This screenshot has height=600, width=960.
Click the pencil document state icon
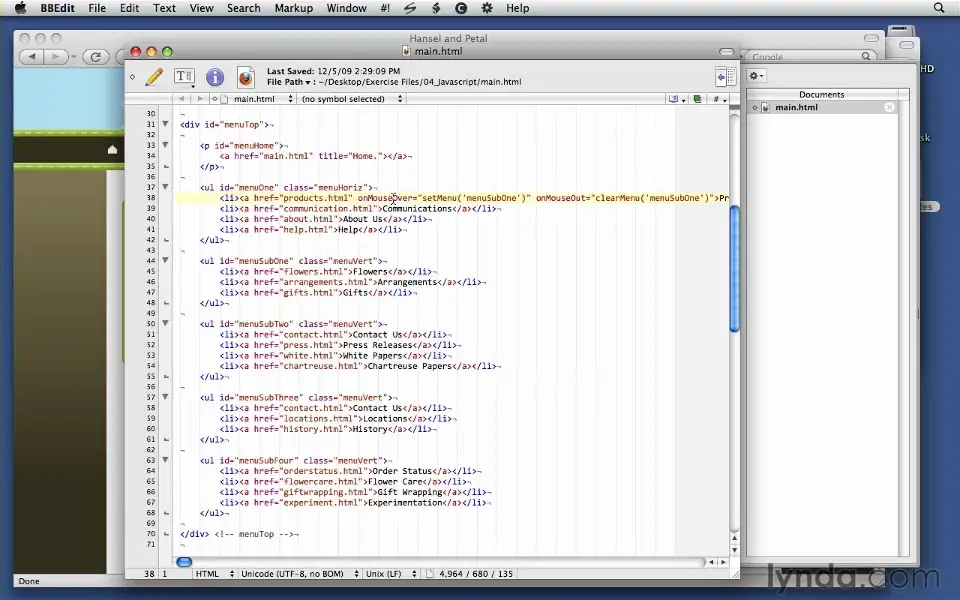pos(154,77)
